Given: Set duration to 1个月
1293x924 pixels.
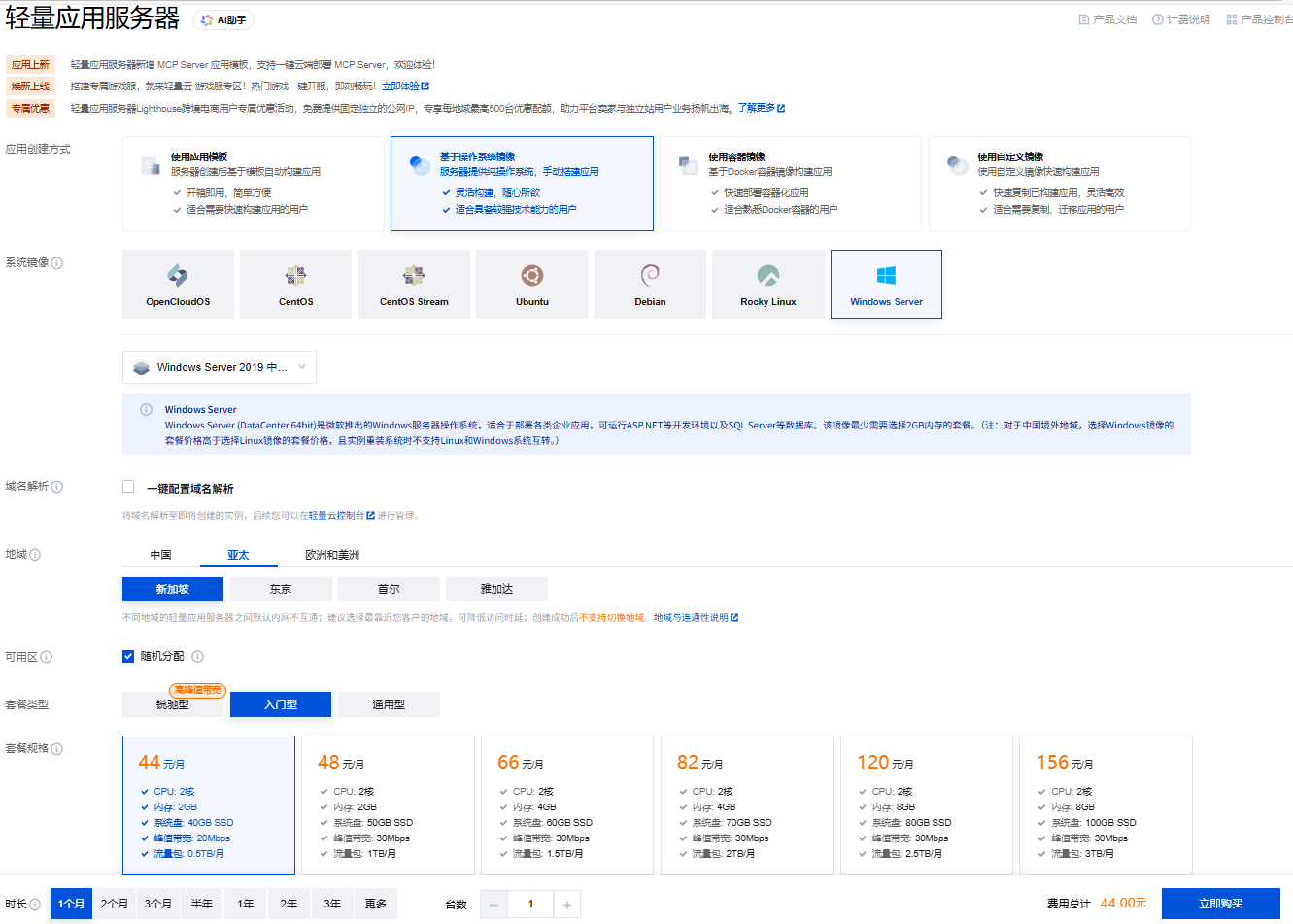Looking at the screenshot, I should coord(71,904).
